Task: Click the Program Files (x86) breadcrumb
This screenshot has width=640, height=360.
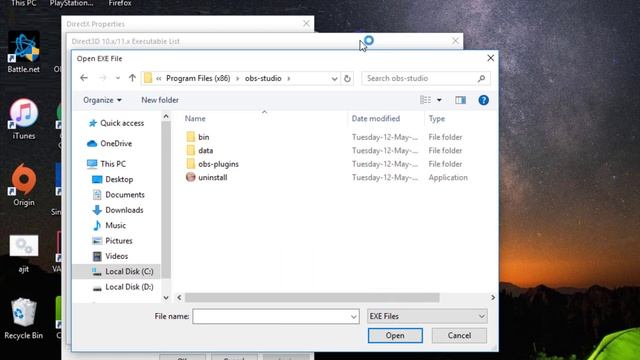Action: [198, 78]
